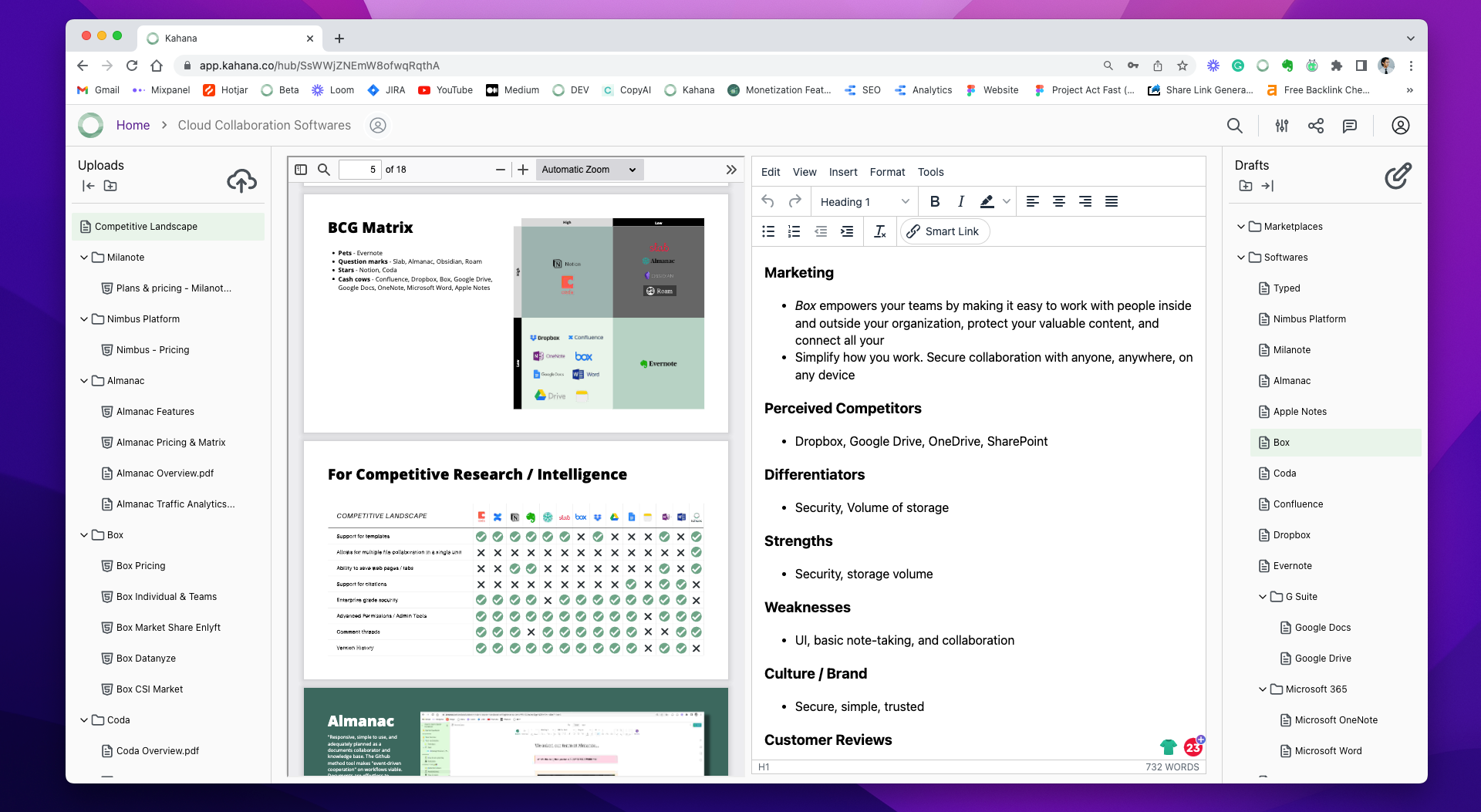Open Competitive Landscape file
The image size is (1481, 812).
click(x=168, y=227)
